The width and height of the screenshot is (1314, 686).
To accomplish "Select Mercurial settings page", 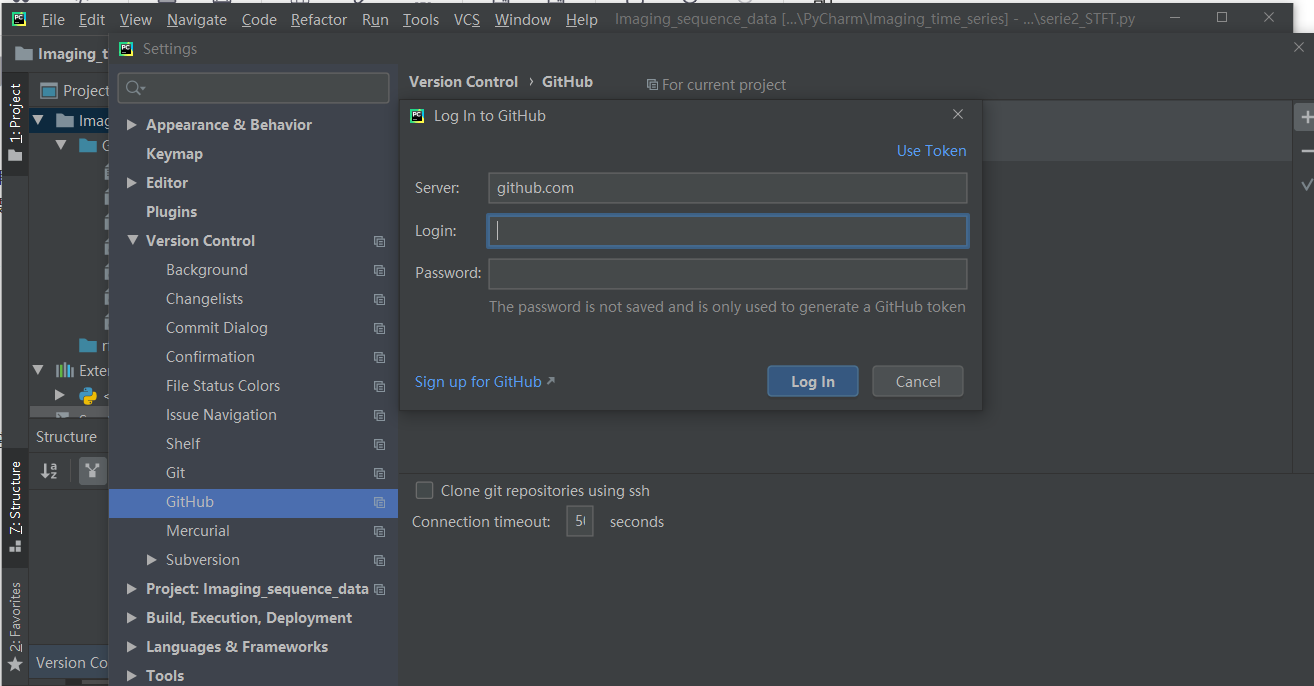I will pos(198,531).
